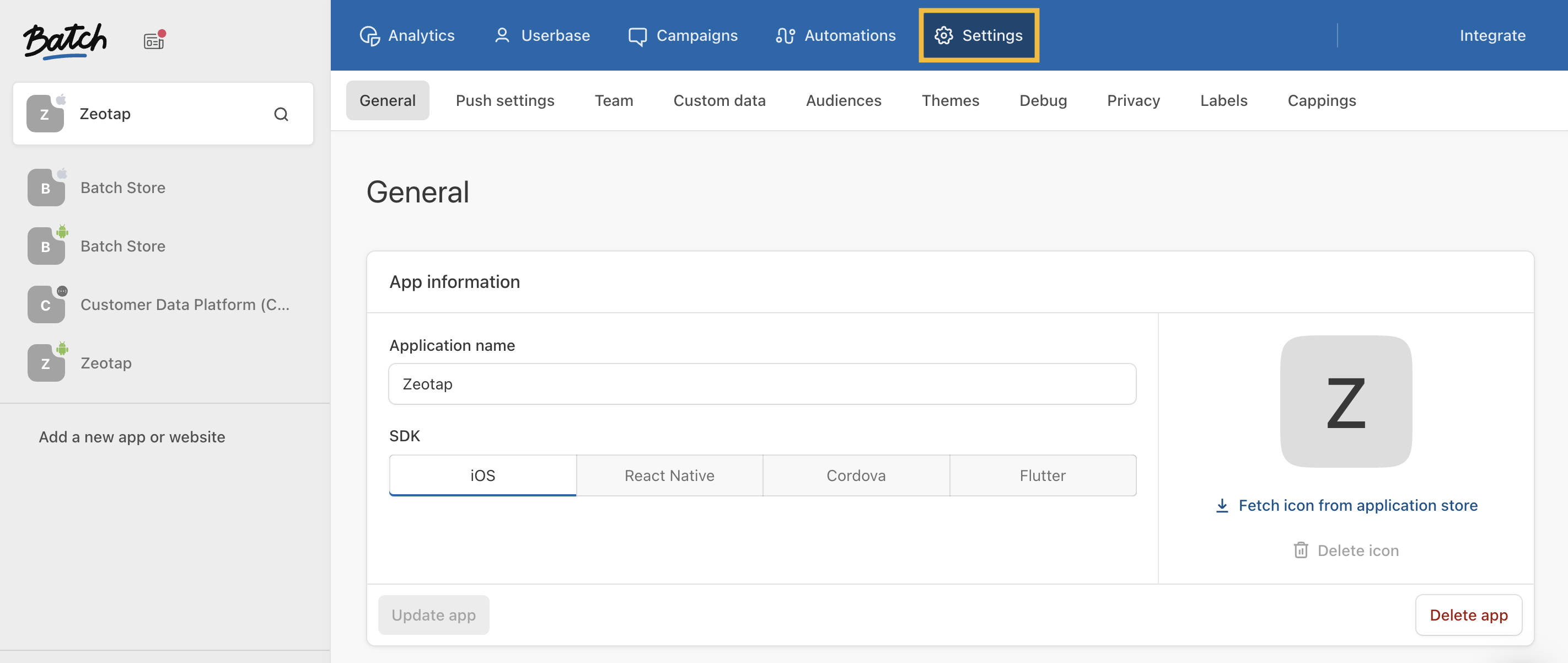Screen dimensions: 1568x663
Task: Switch to the Push settings tab
Action: (x=504, y=100)
